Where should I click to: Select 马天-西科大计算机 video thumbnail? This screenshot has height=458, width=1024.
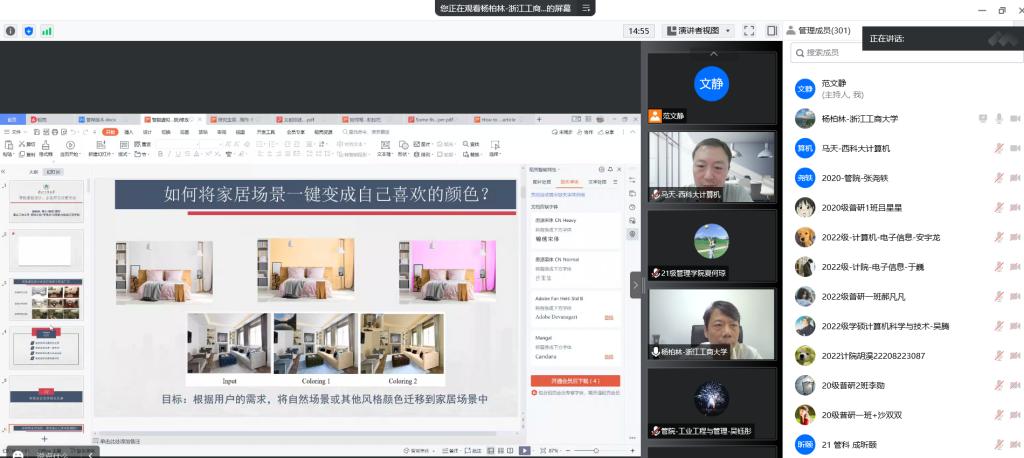click(x=711, y=165)
